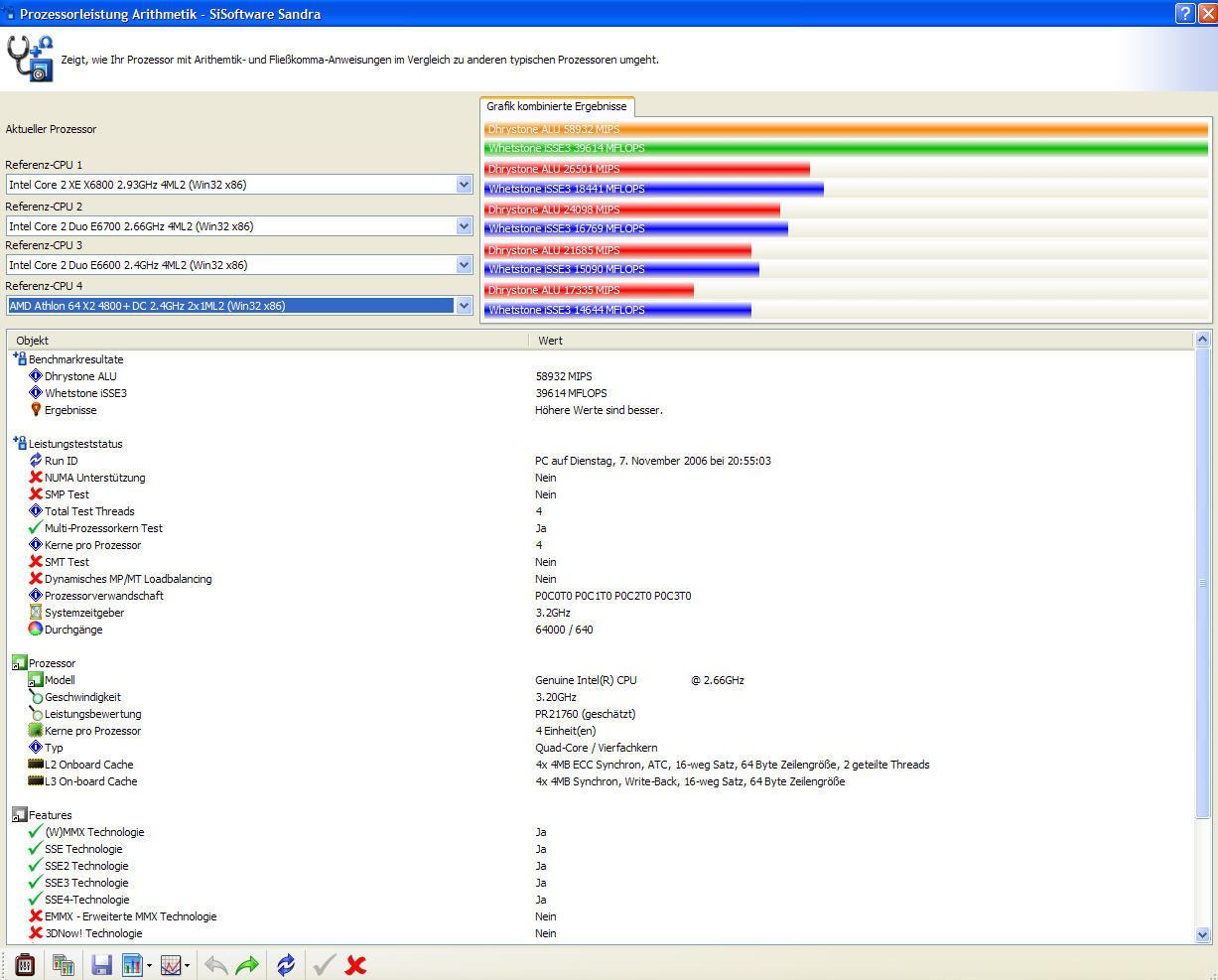Screen dimensions: 1218x980
Task: Click the red Dhrystone ALU 26501 MIPS bar
Action: (647, 169)
